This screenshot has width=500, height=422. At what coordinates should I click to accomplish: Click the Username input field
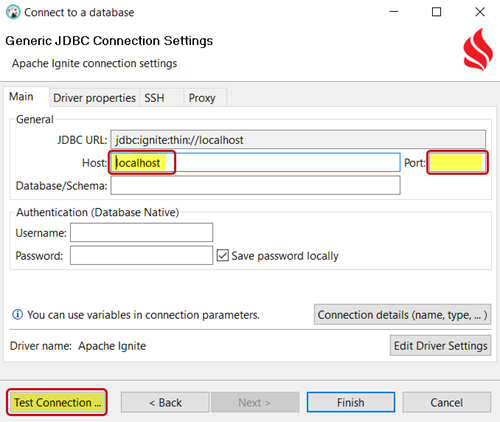(x=141, y=232)
